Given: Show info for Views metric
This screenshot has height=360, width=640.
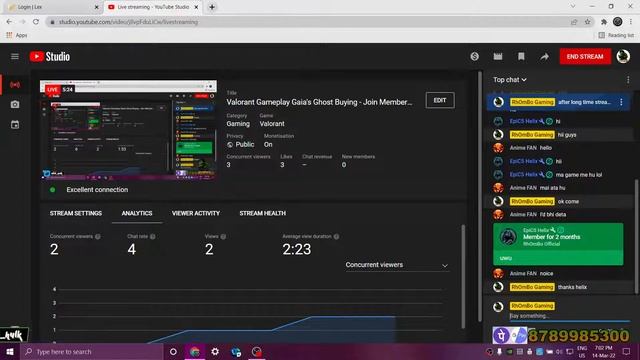Looking at the screenshot, I should click(x=223, y=236).
